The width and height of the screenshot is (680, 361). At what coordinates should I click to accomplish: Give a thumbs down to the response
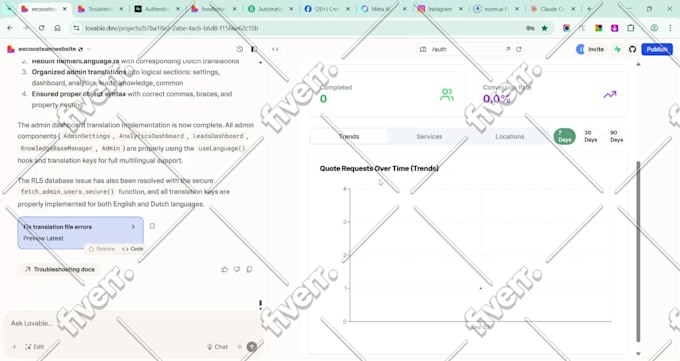(x=237, y=269)
